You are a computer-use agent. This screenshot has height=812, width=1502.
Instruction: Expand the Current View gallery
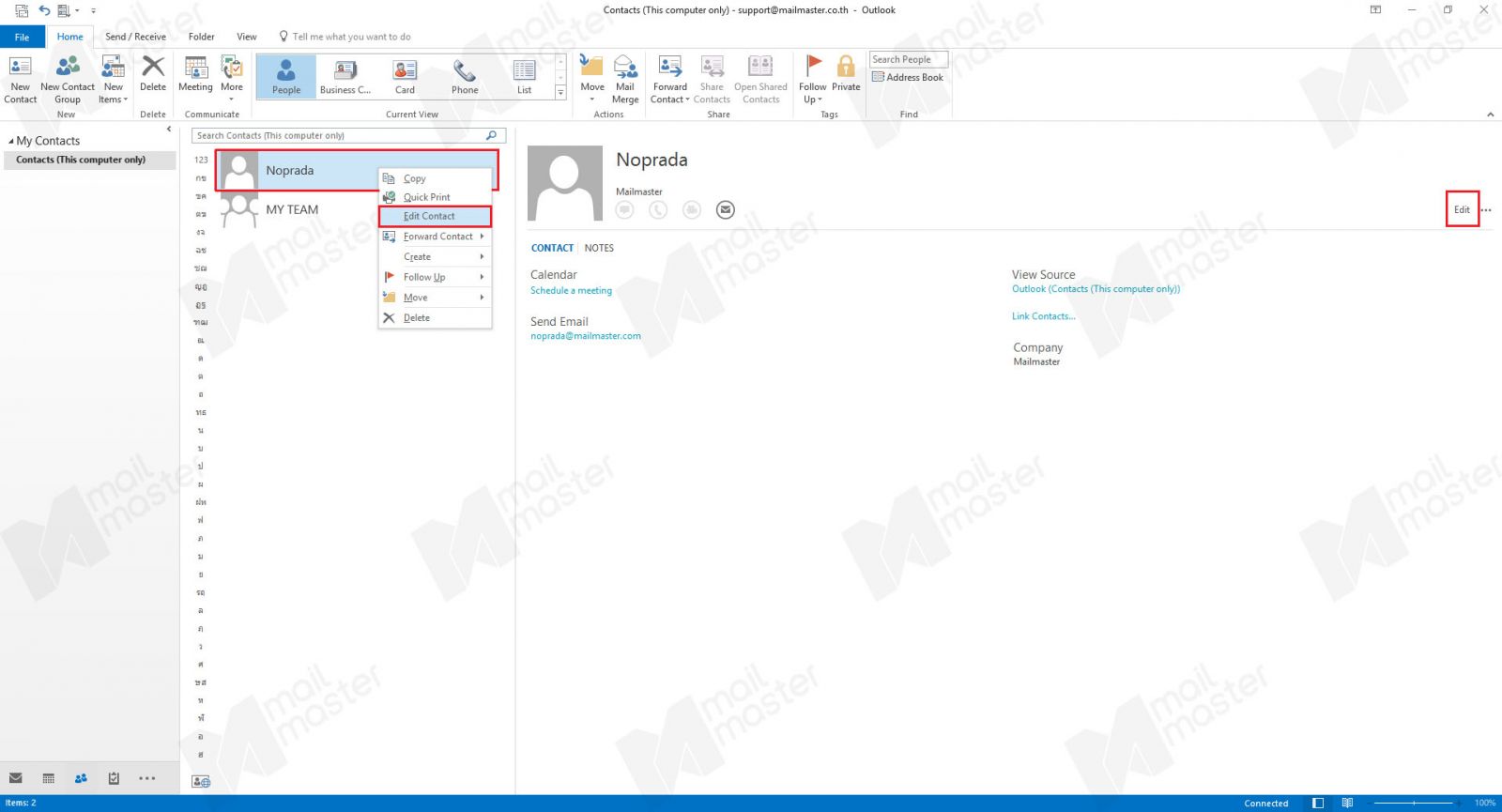(x=560, y=92)
